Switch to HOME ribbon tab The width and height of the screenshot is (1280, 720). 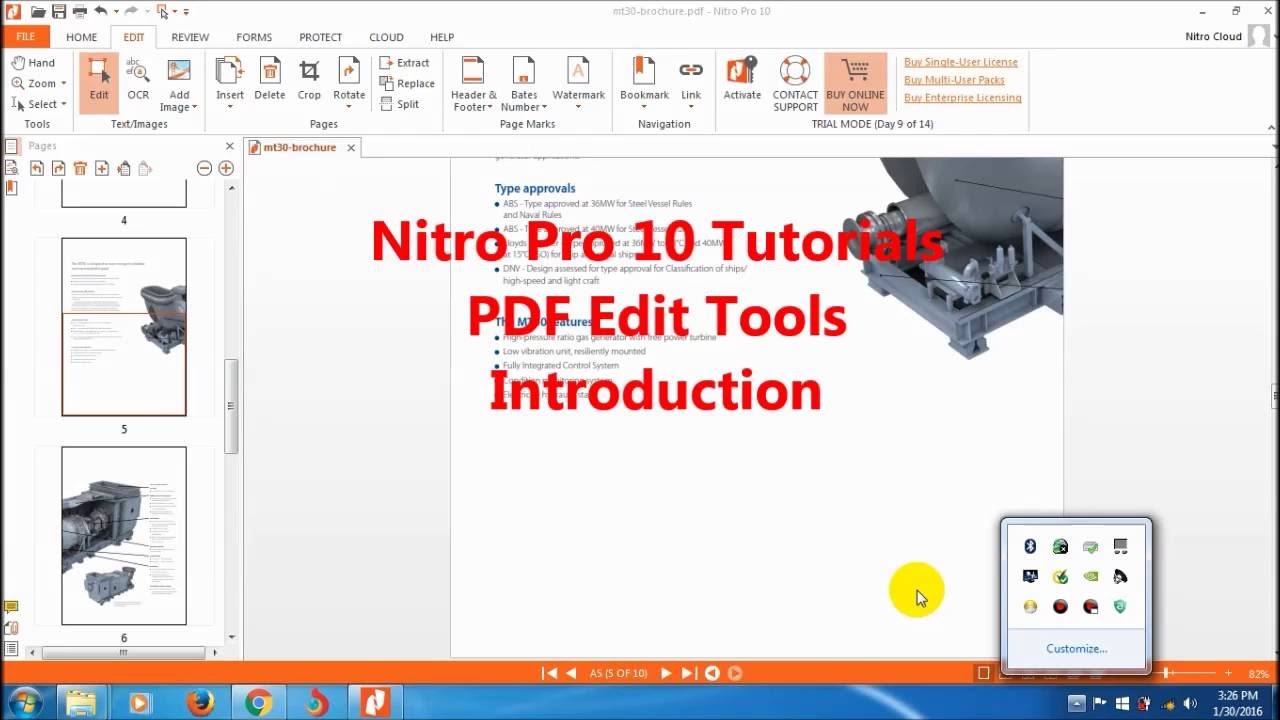tap(82, 37)
